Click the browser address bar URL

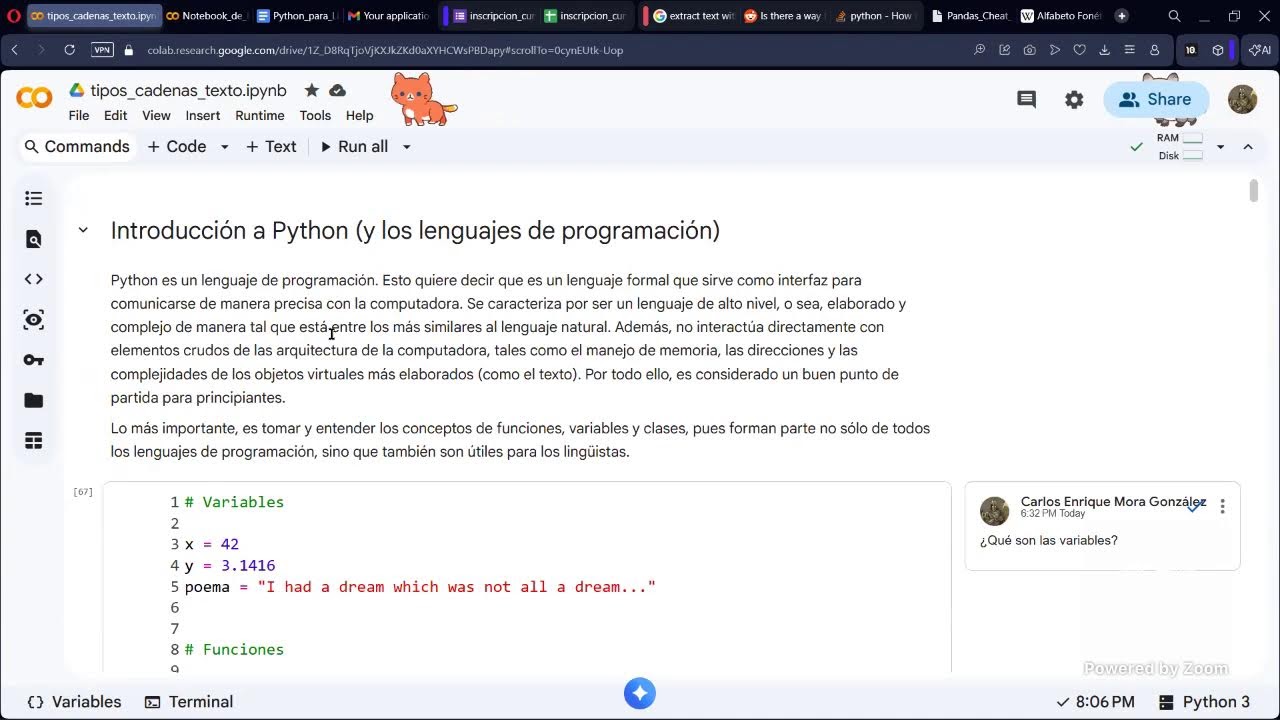point(385,50)
